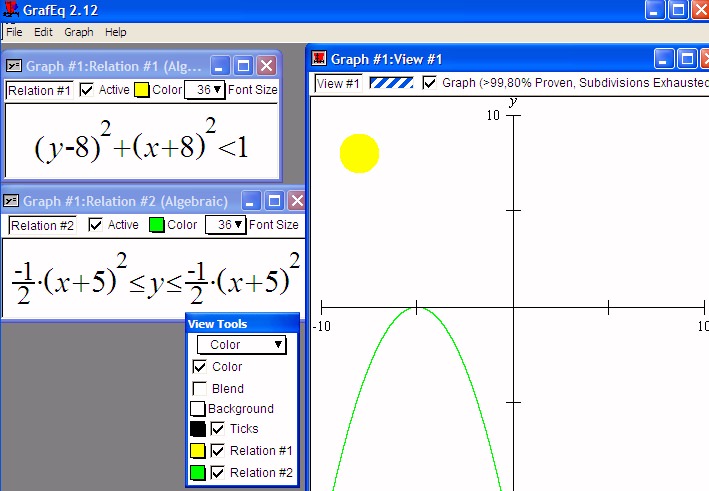This screenshot has width=709, height=491.
Task: Maximize the Relation #1 window
Action: tap(243, 66)
